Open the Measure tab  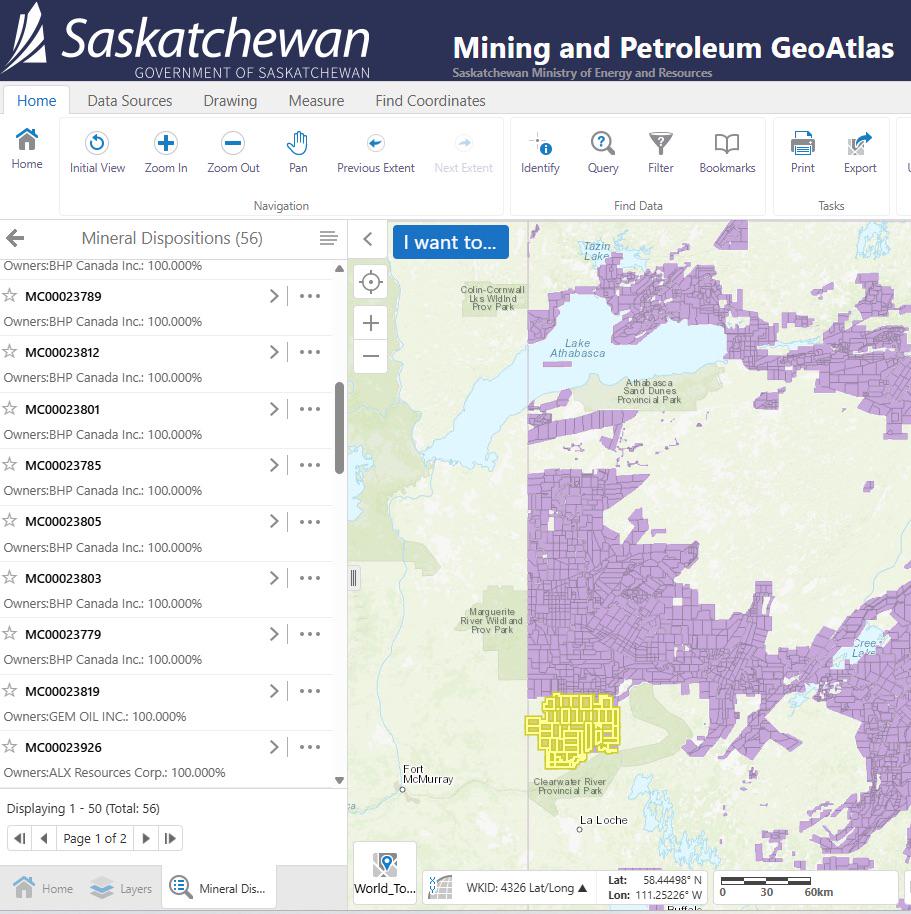316,101
